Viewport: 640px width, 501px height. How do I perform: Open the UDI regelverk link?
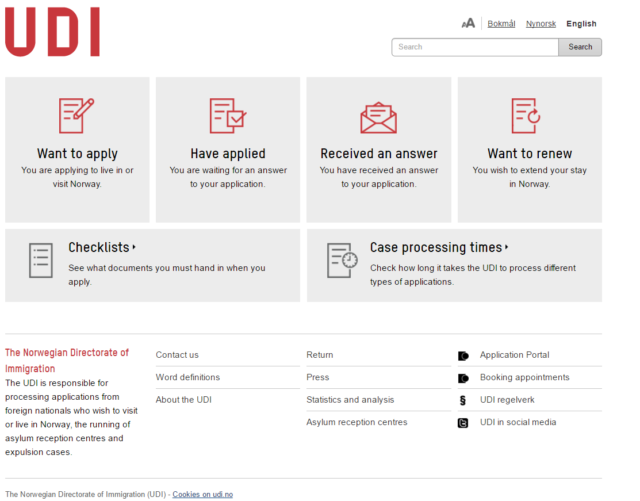click(507, 400)
